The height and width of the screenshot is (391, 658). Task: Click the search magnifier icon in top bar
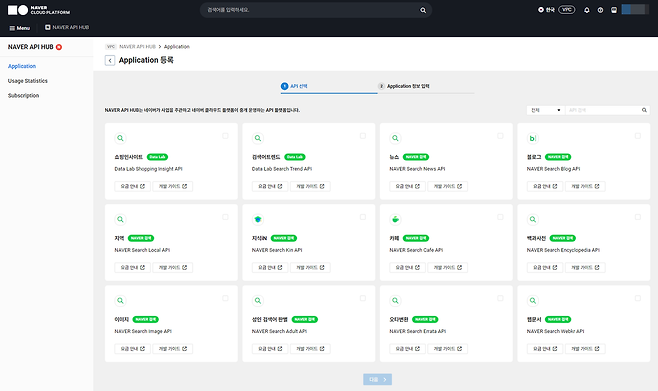423,10
